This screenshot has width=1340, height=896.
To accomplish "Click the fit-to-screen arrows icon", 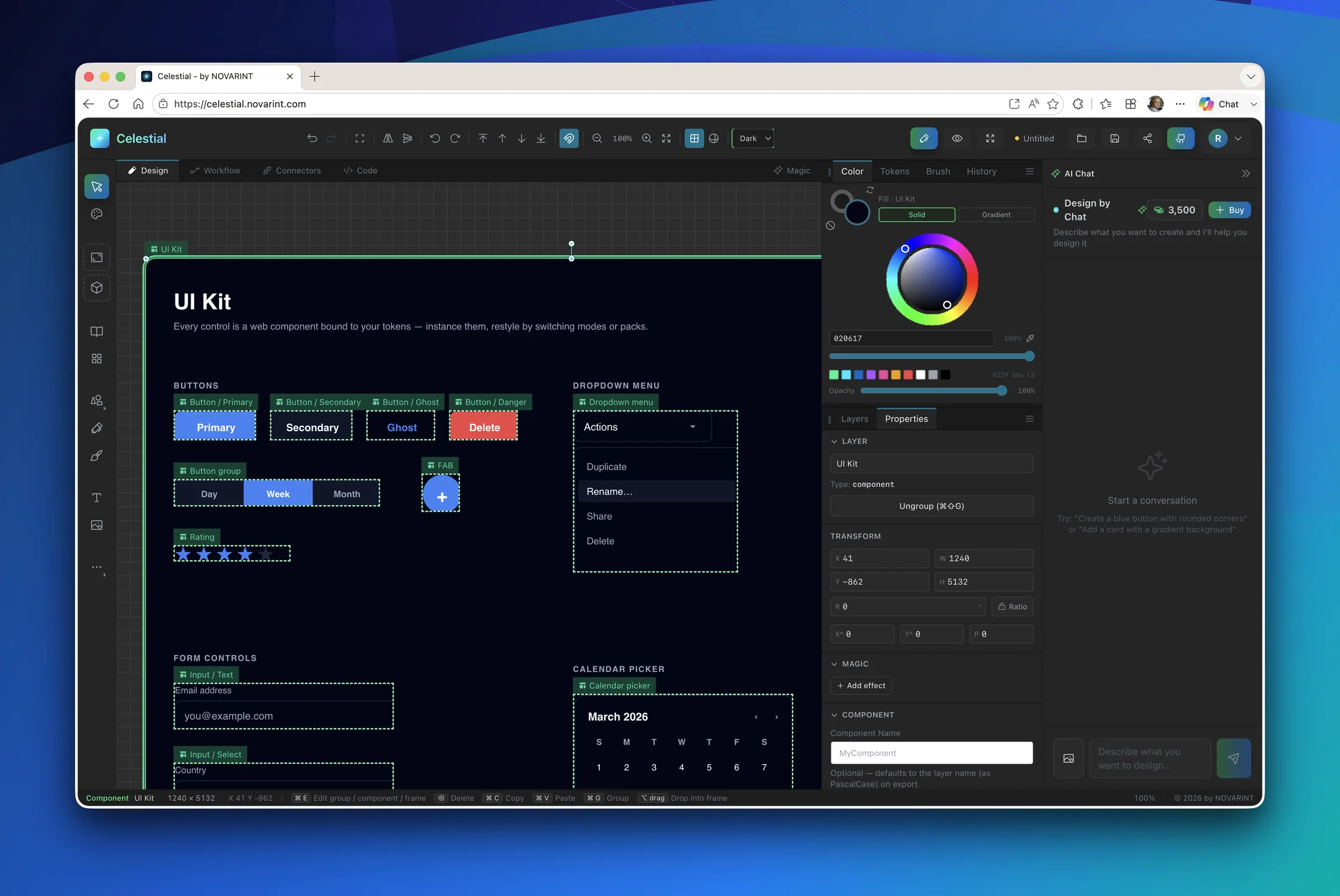I will [x=666, y=138].
